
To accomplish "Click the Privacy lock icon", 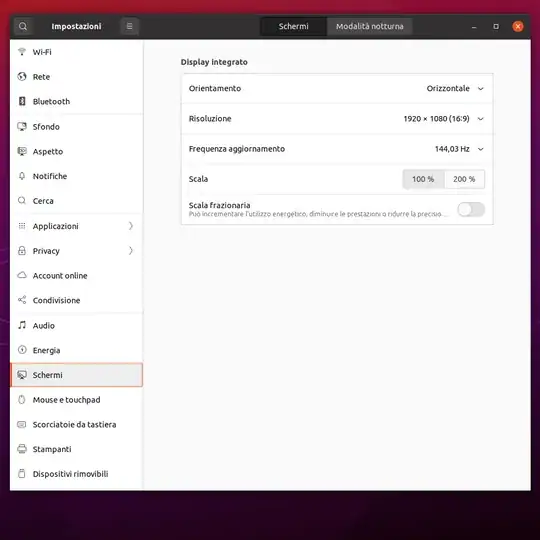I will (x=22, y=251).
